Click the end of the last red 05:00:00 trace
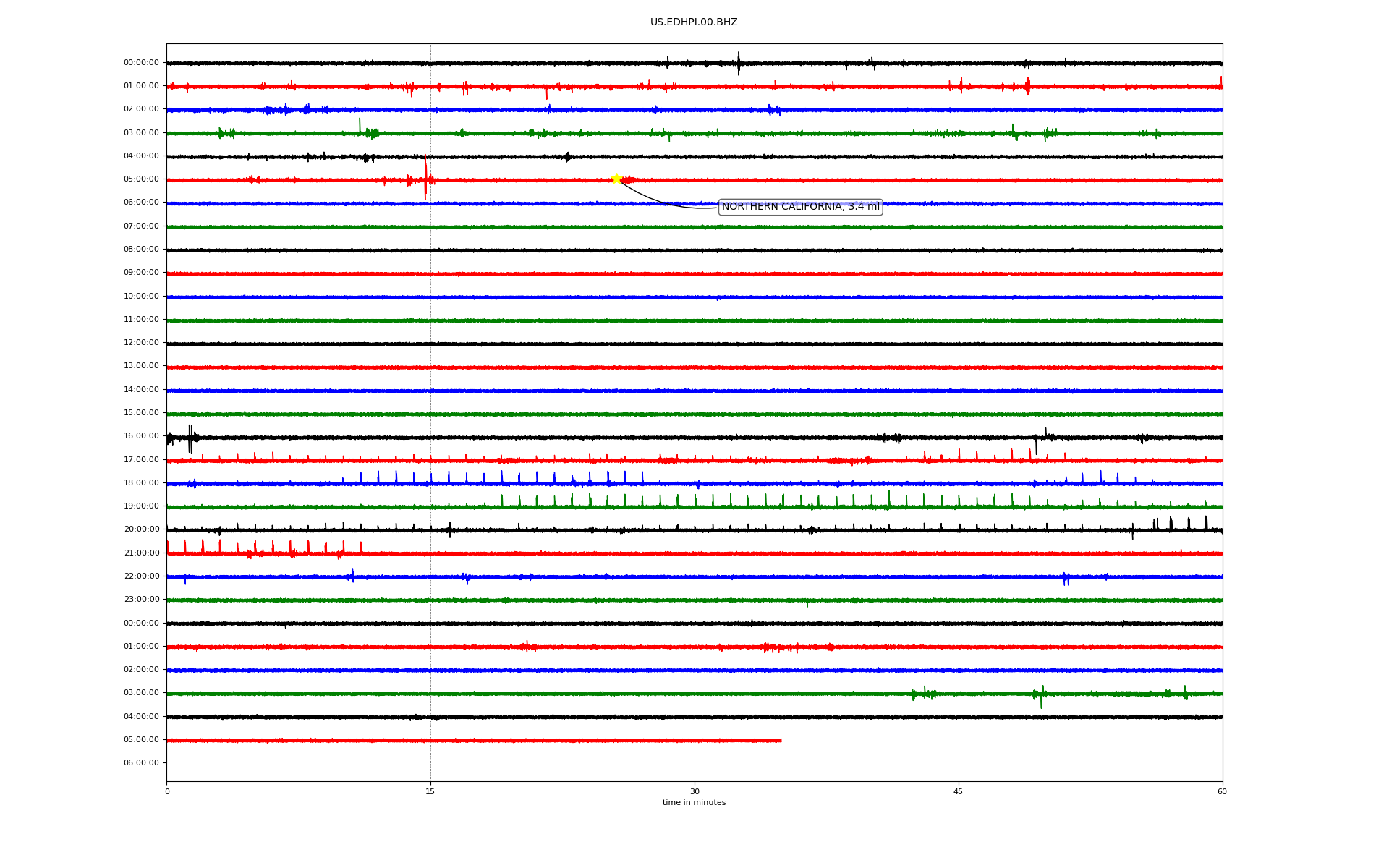The width and height of the screenshot is (1389, 868). (781, 740)
